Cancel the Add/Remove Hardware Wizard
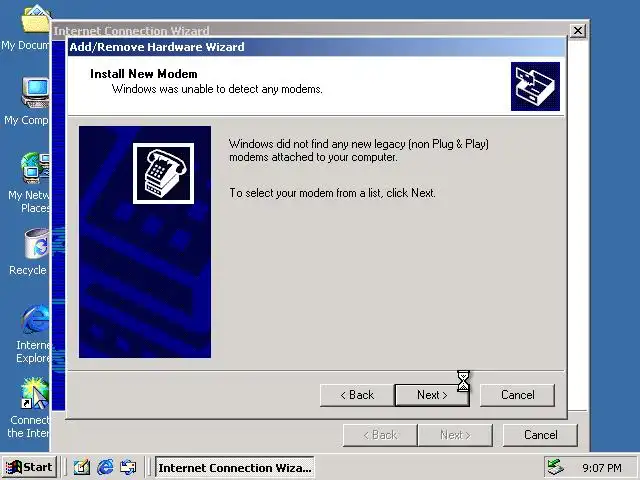The height and width of the screenshot is (480, 640). tap(517, 395)
